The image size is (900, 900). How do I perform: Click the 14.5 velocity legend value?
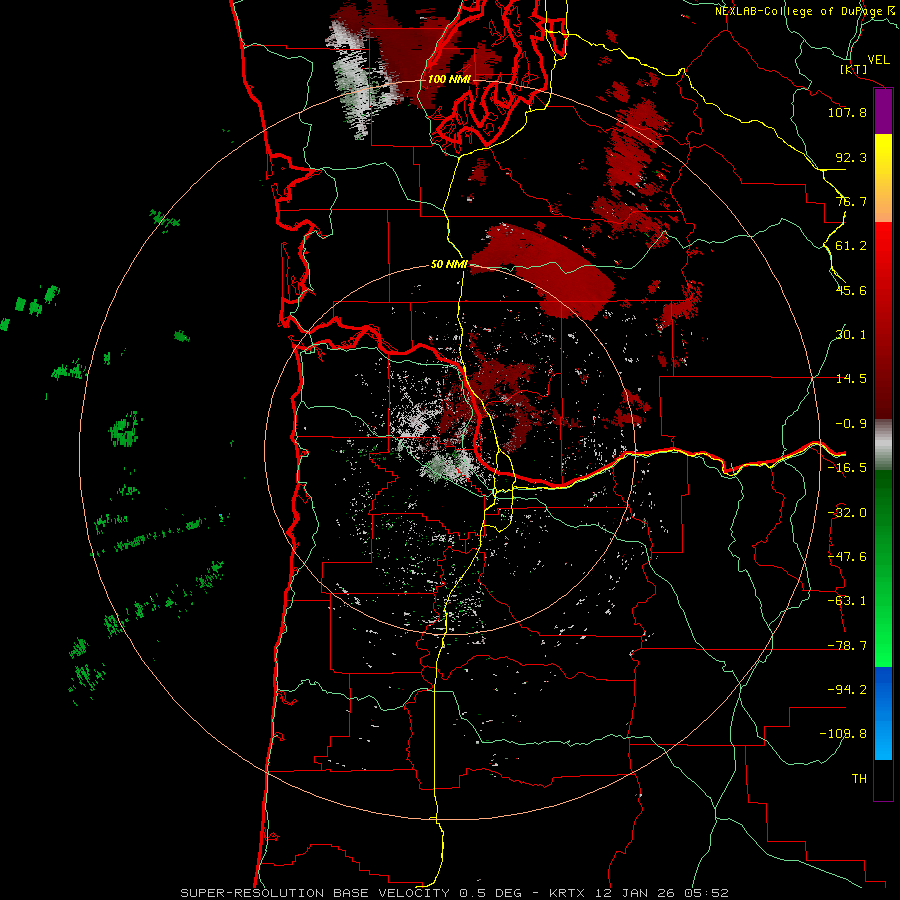tap(851, 379)
